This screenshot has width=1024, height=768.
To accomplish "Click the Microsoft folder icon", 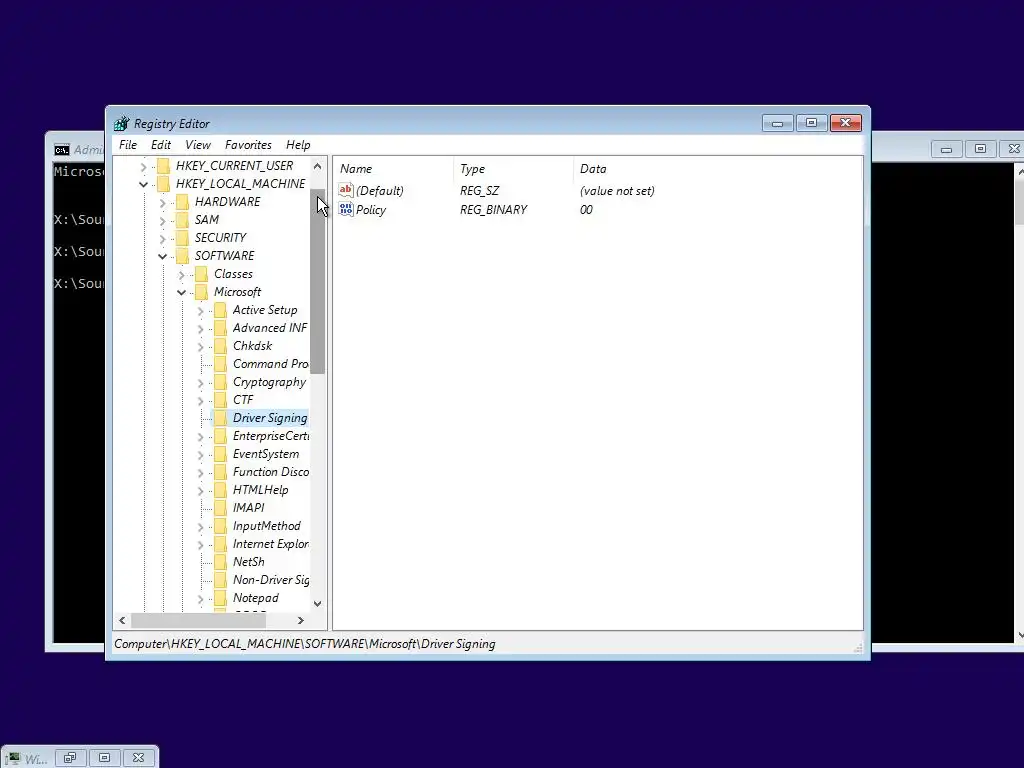I will (x=202, y=291).
